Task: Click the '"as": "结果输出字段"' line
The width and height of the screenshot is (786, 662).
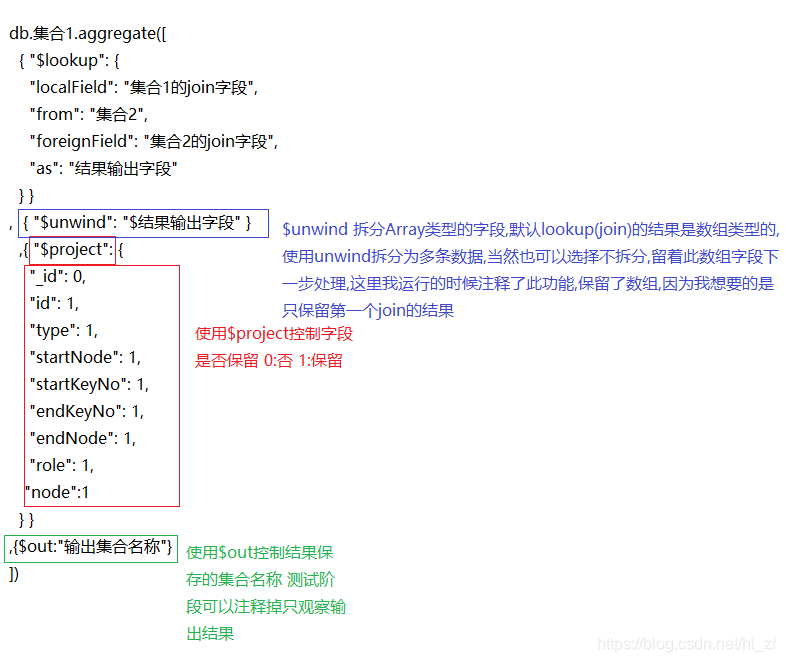Action: click(x=103, y=169)
